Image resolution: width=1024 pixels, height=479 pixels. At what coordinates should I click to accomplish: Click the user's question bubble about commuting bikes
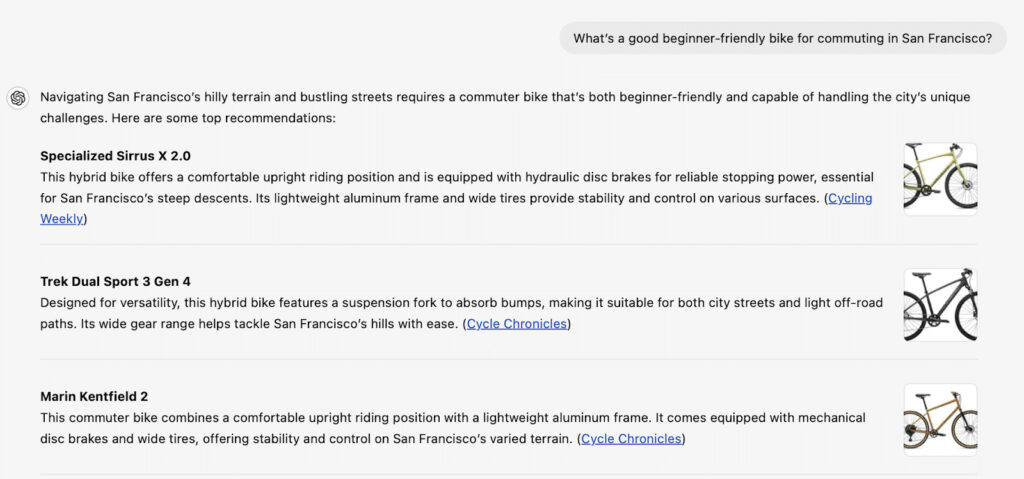click(782, 38)
